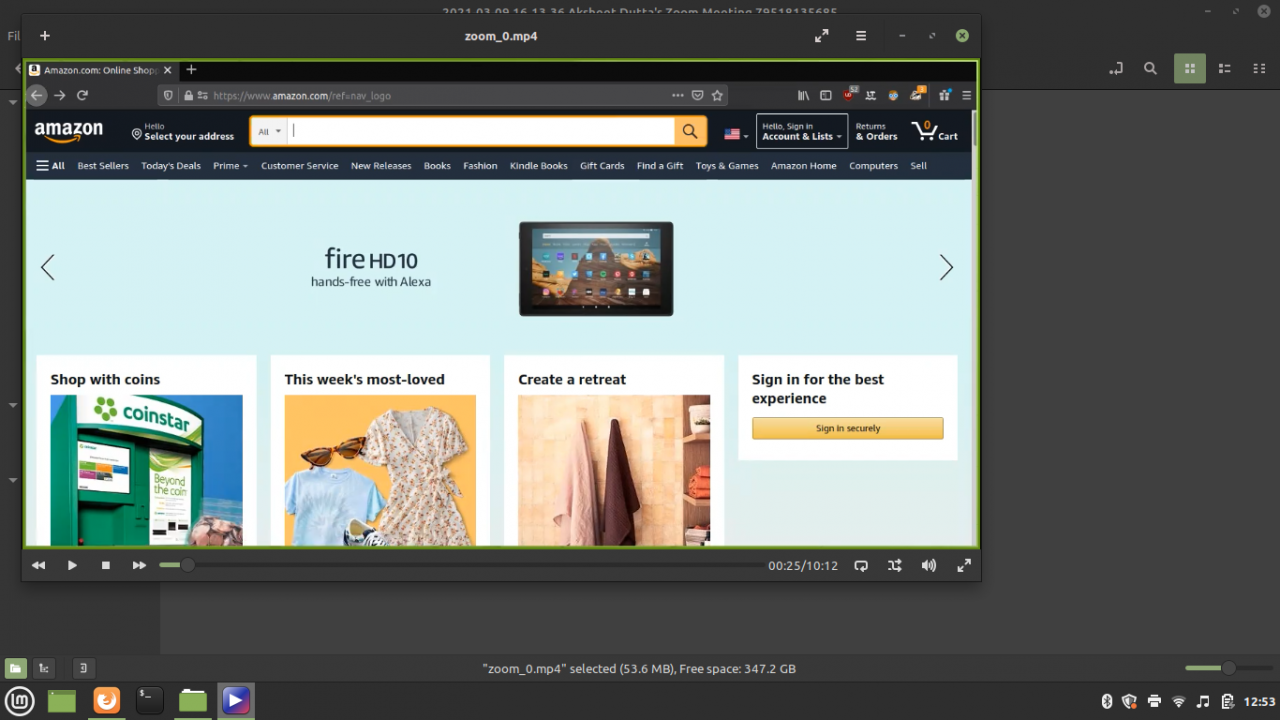The height and width of the screenshot is (720, 1280).
Task: Launch Firefox from the taskbar
Action: [106, 701]
